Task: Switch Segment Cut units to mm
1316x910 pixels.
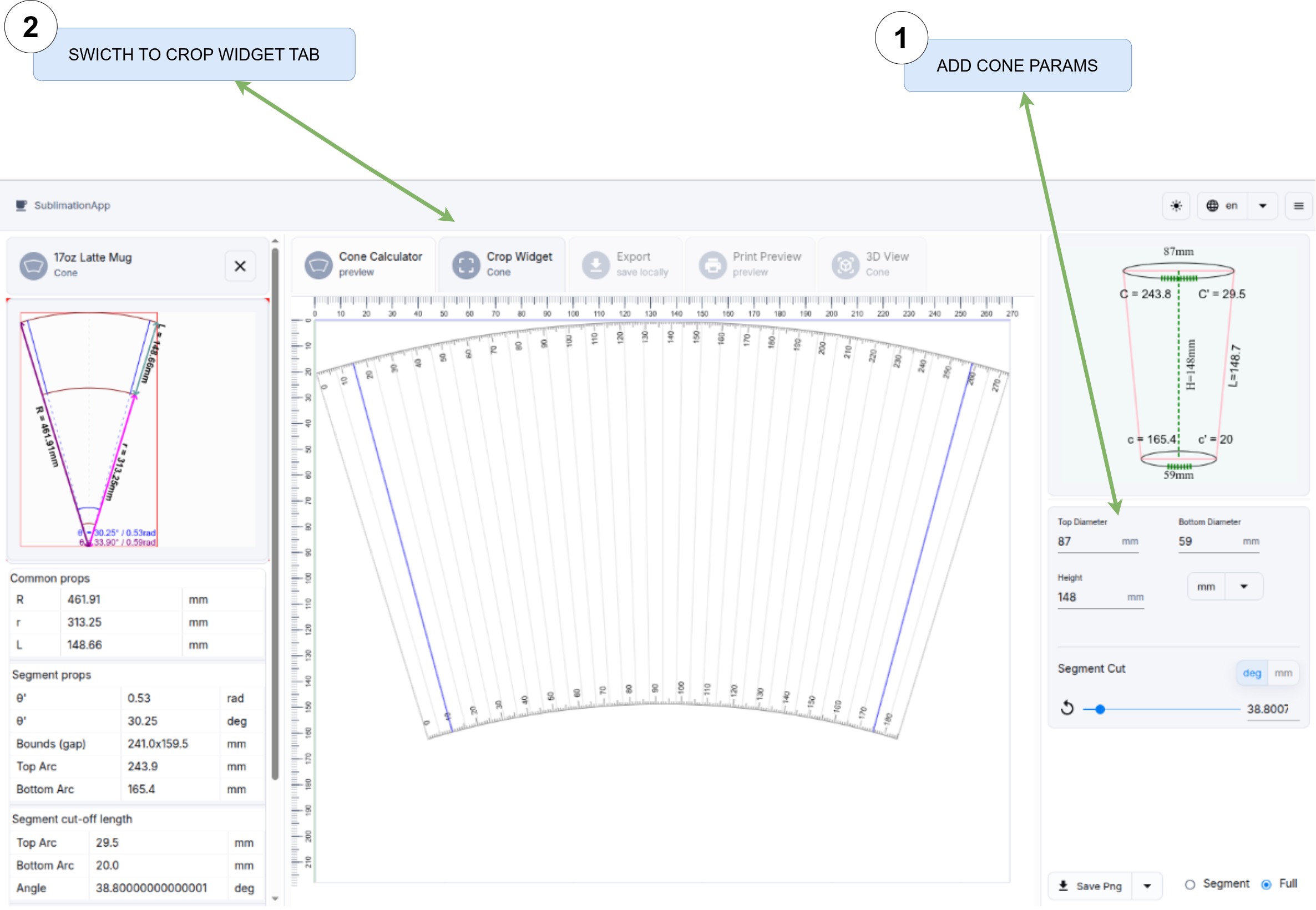Action: tap(1284, 673)
